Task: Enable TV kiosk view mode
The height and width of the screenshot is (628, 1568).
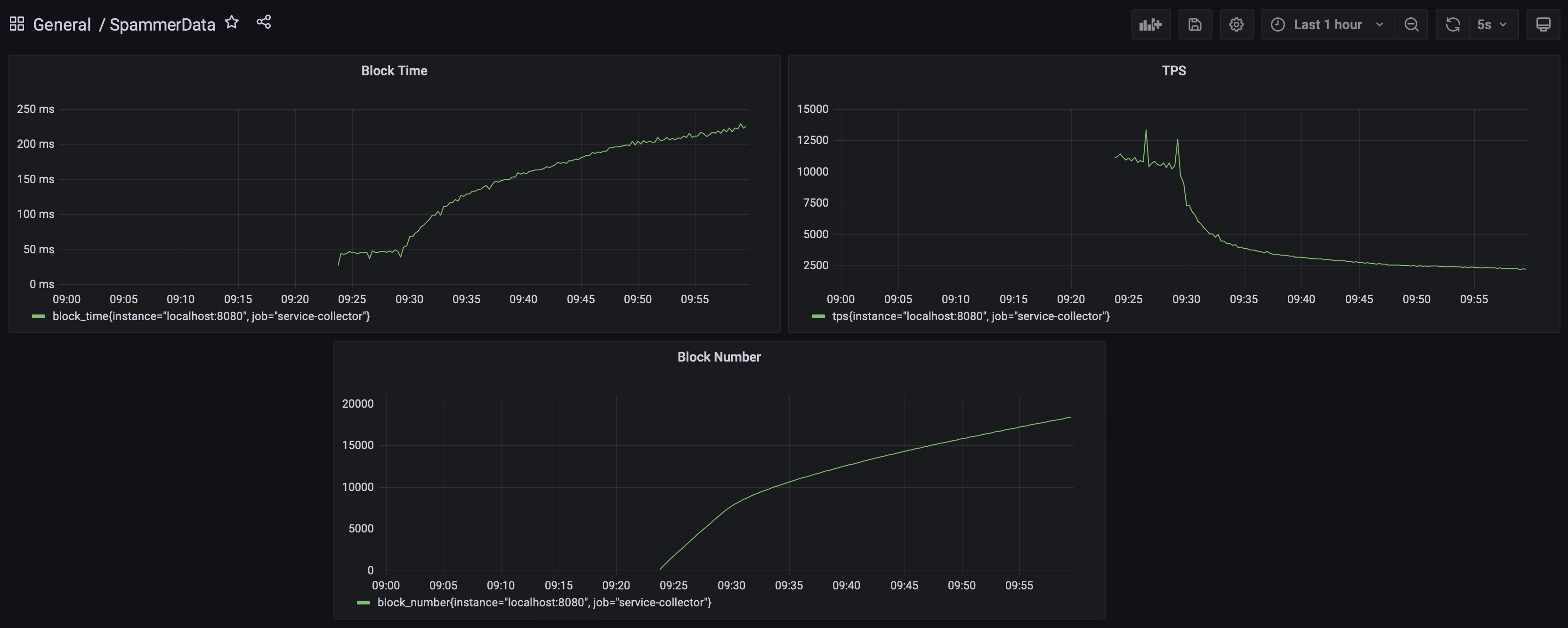Action: tap(1544, 24)
